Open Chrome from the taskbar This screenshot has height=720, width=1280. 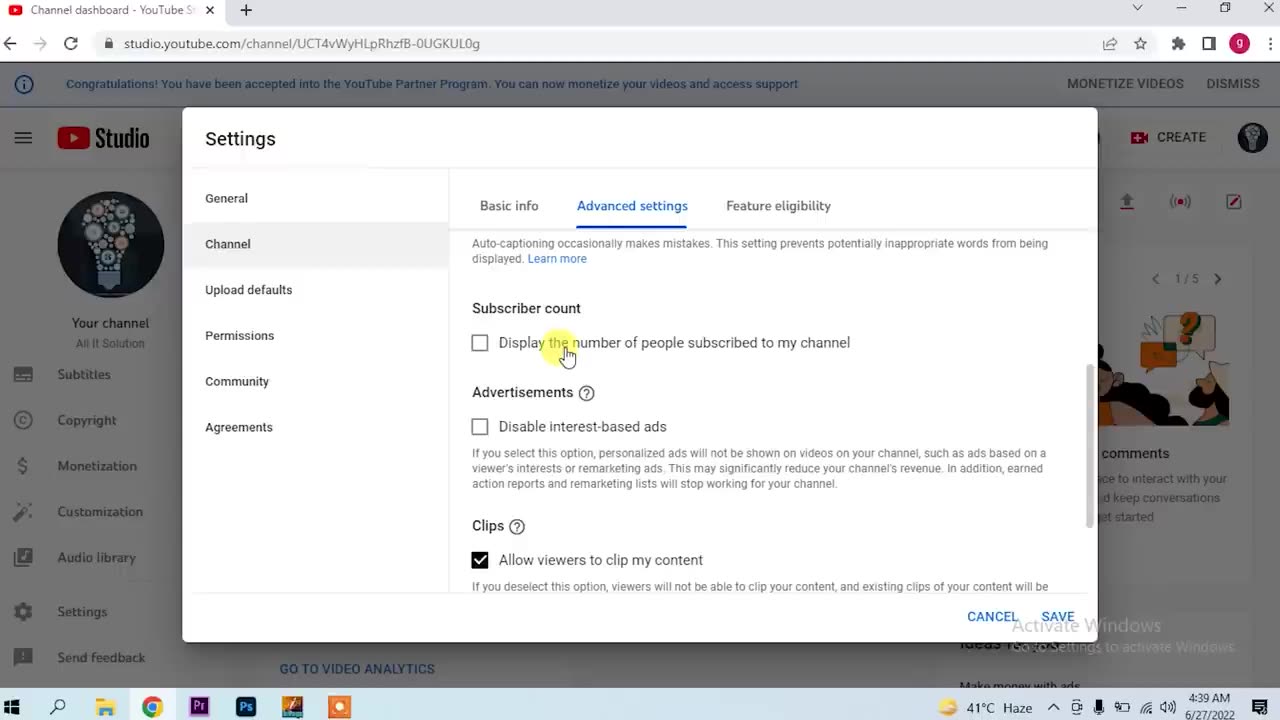tap(152, 707)
